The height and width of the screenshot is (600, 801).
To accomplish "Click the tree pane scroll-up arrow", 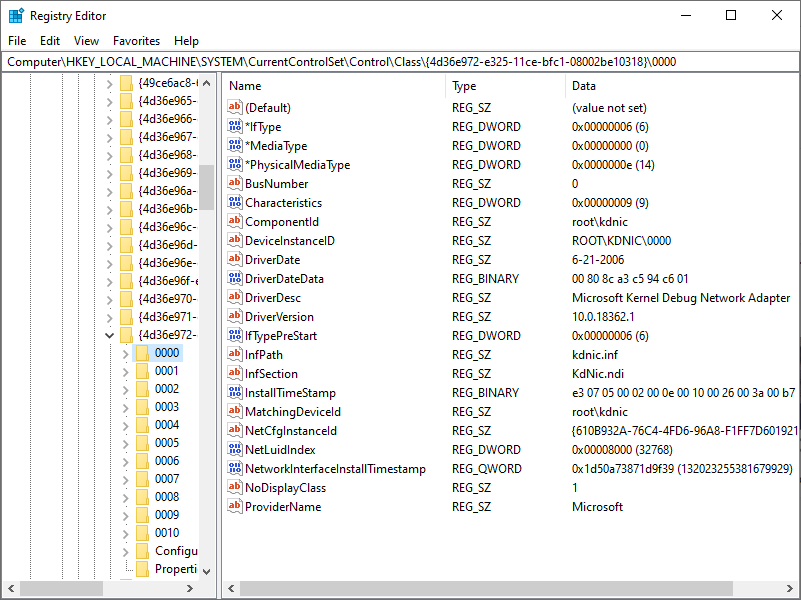I will 206,83.
